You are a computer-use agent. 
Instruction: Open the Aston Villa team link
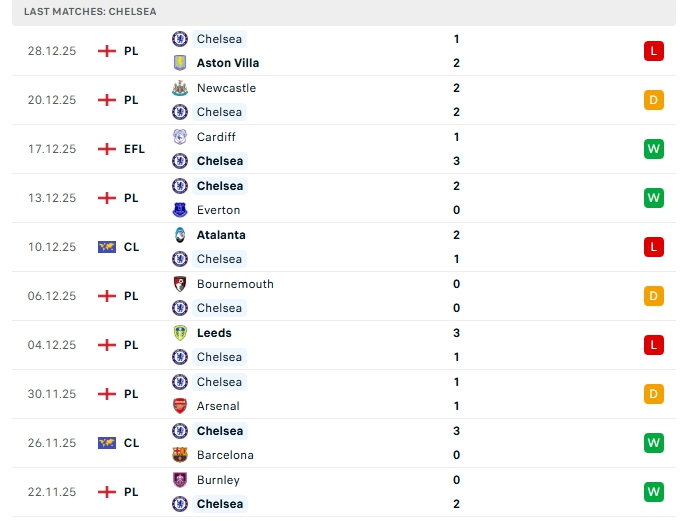pos(228,63)
